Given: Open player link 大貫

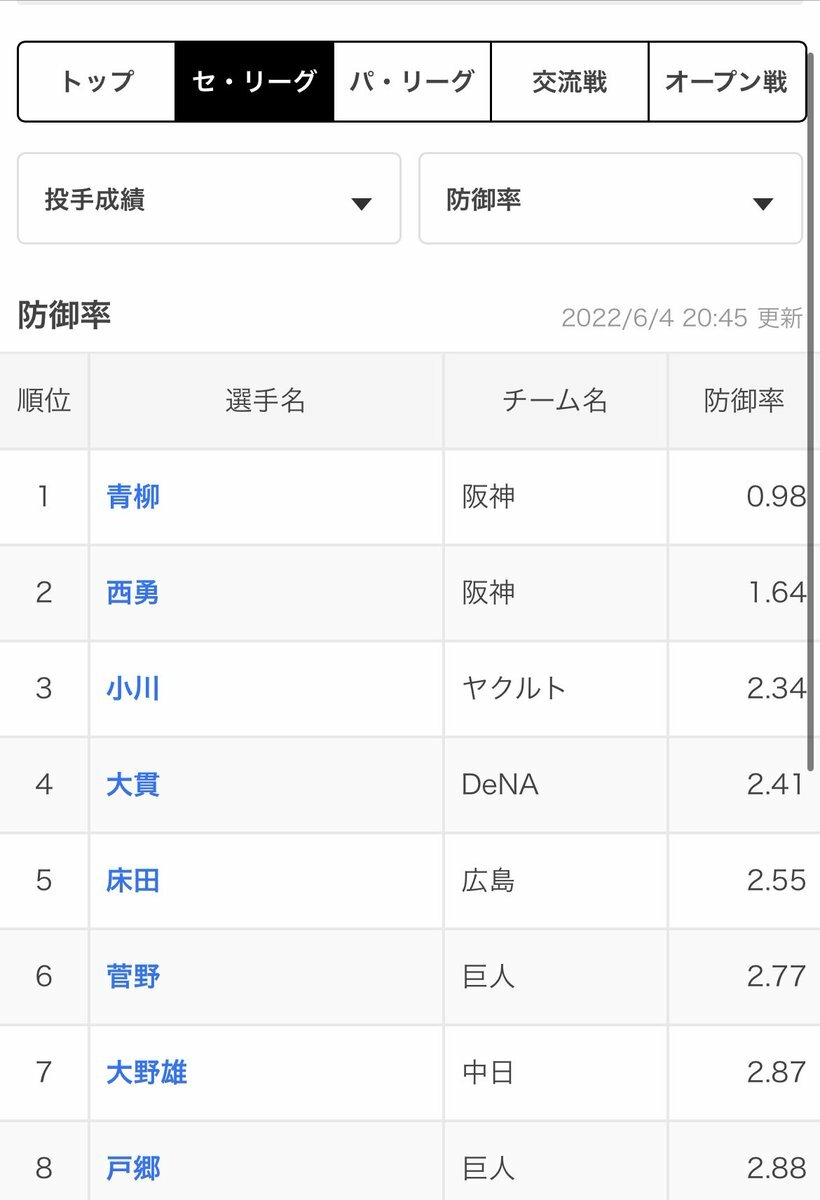Looking at the screenshot, I should [x=133, y=784].
